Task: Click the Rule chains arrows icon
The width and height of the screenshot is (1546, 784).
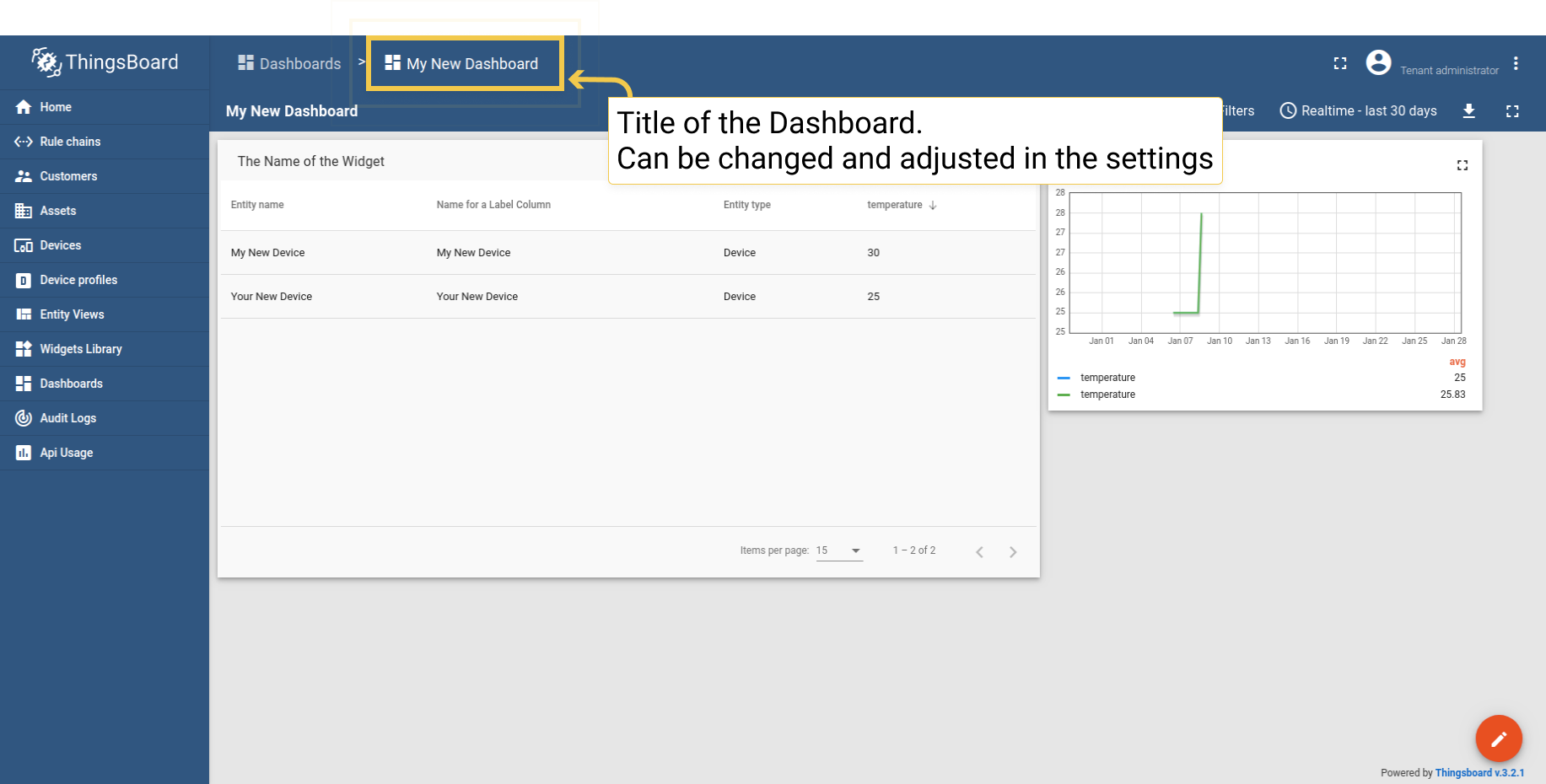Action: coord(24,142)
